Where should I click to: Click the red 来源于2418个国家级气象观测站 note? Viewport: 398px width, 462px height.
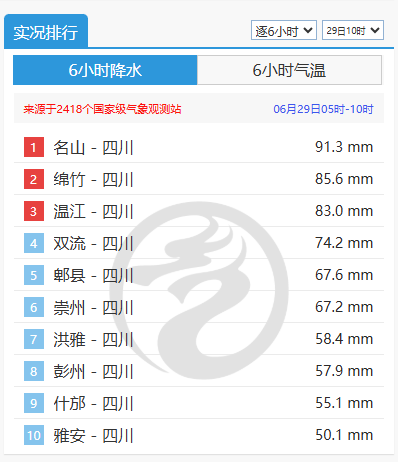coord(102,109)
